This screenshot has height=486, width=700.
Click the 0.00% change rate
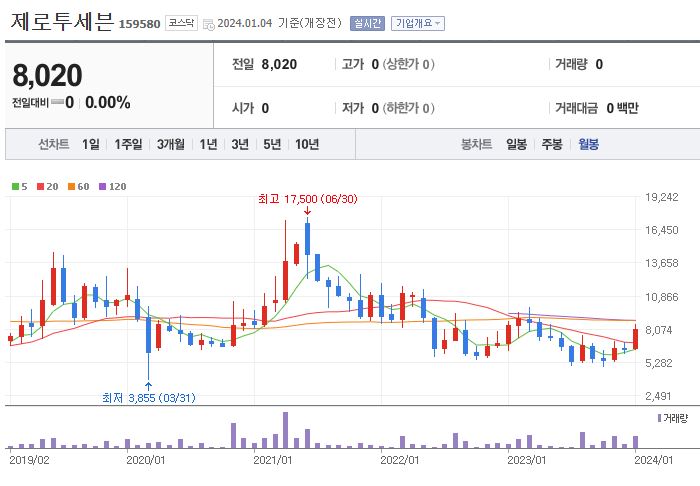pyautogui.click(x=108, y=103)
